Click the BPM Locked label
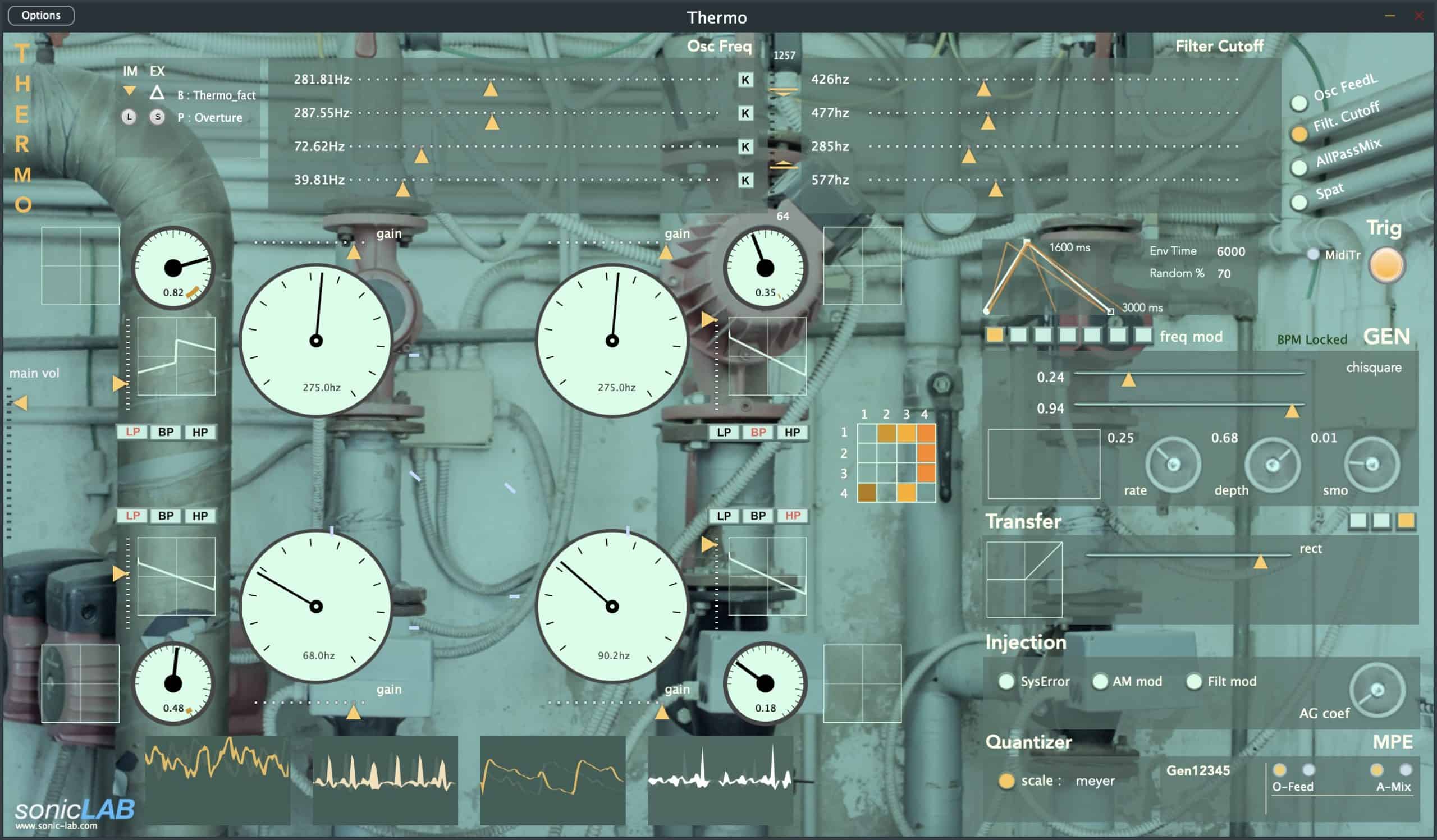 click(1312, 339)
